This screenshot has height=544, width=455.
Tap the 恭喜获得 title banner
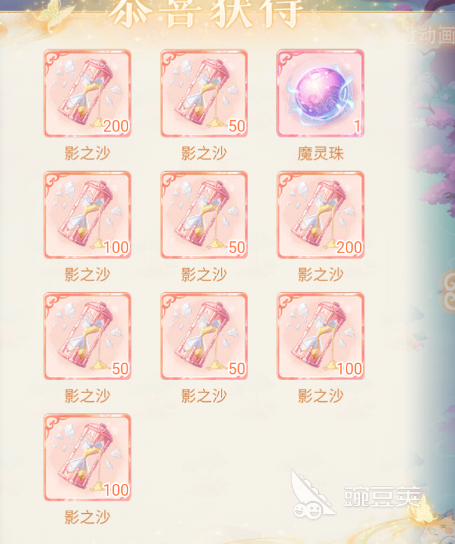(205, 13)
